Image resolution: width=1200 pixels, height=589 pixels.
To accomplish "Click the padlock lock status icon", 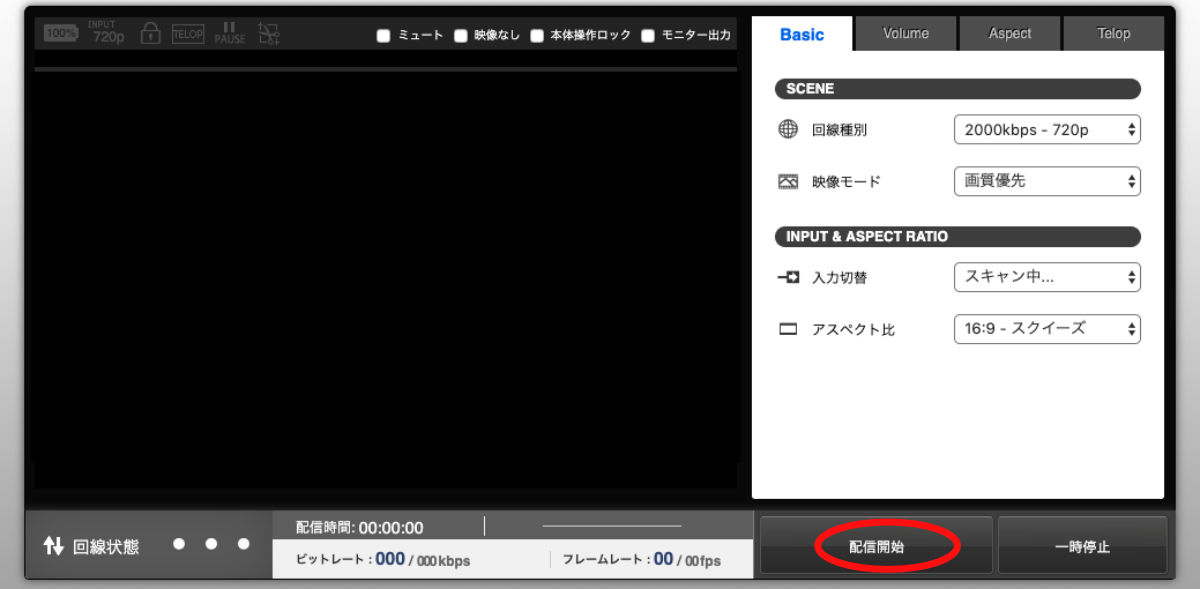I will (x=150, y=33).
